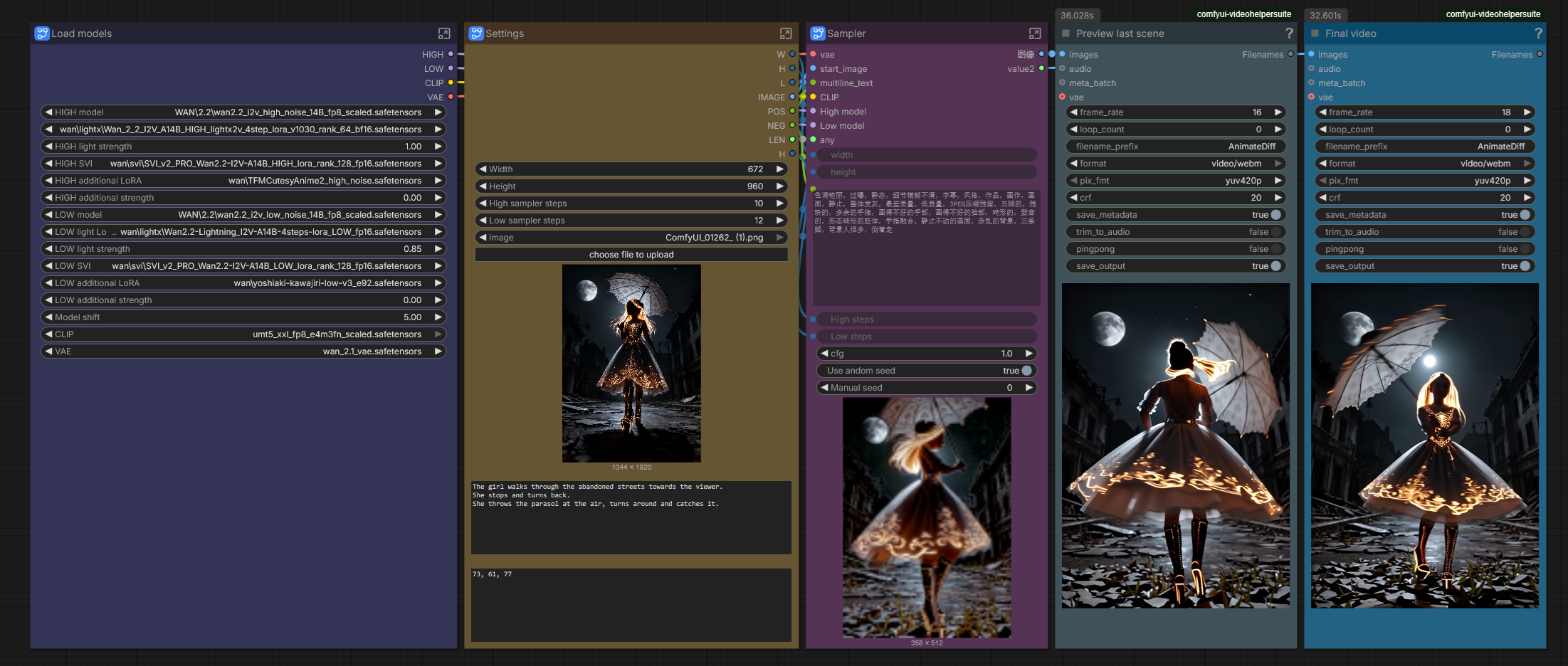Click the HIGH light strength slider field

point(243,147)
